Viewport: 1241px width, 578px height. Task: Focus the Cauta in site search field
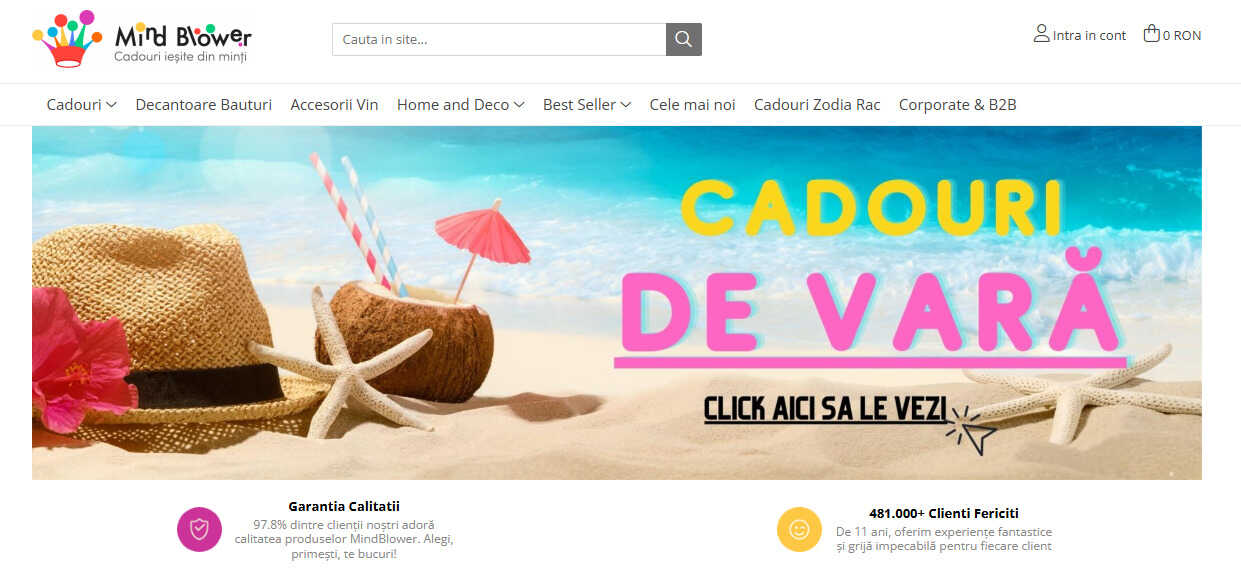tap(499, 39)
